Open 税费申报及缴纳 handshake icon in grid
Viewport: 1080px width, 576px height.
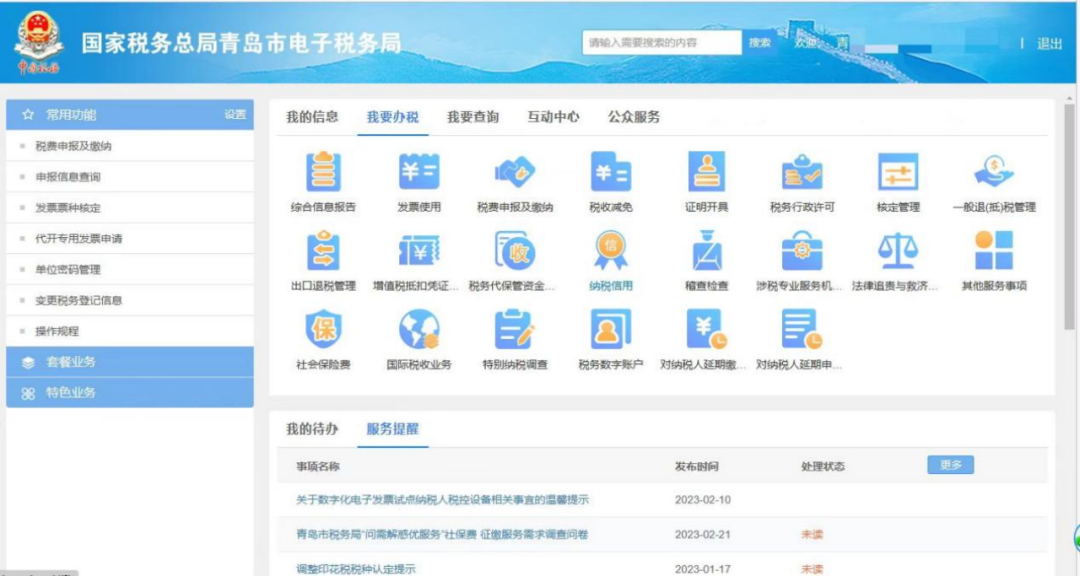coord(515,172)
